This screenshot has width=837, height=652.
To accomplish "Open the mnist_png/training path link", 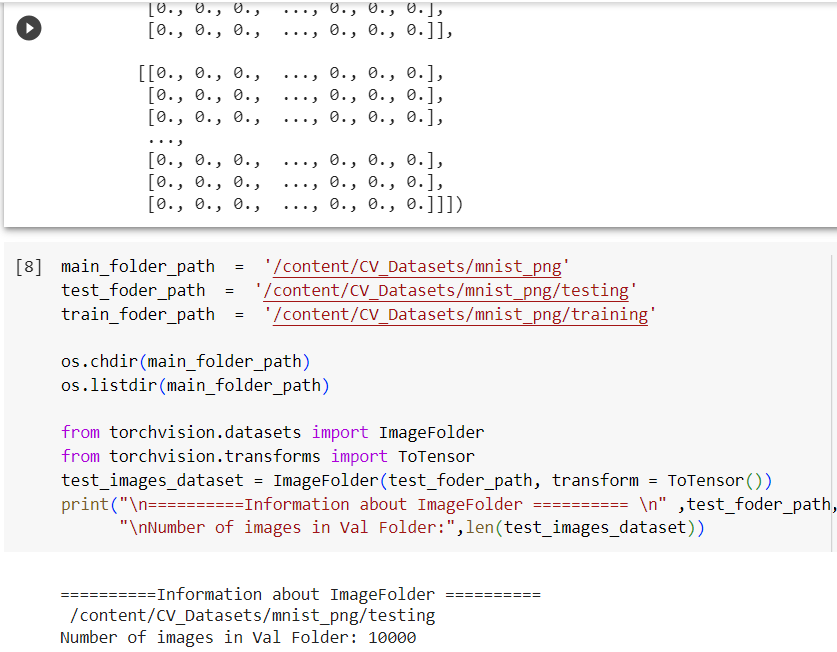I will coord(460,315).
